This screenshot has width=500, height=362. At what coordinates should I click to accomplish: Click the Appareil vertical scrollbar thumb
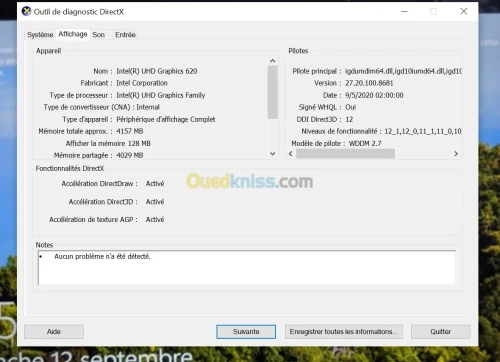coord(272,92)
